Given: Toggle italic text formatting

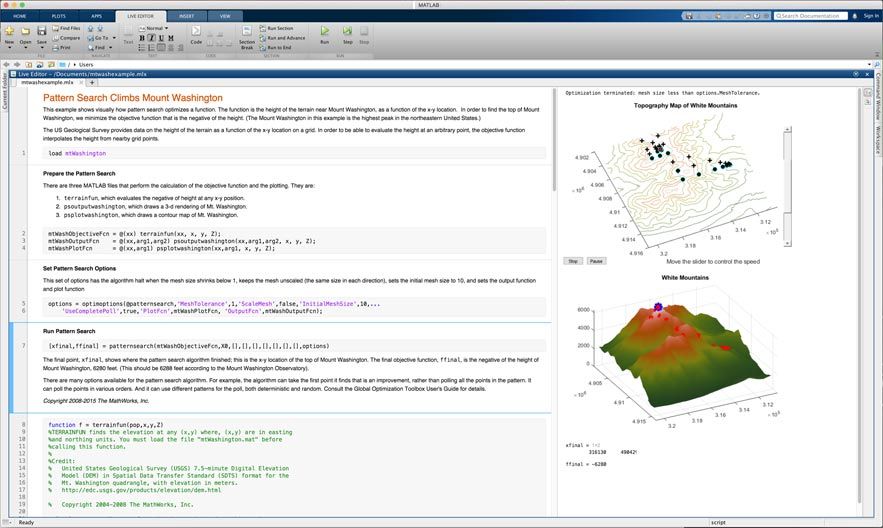Looking at the screenshot, I should click(x=153, y=38).
